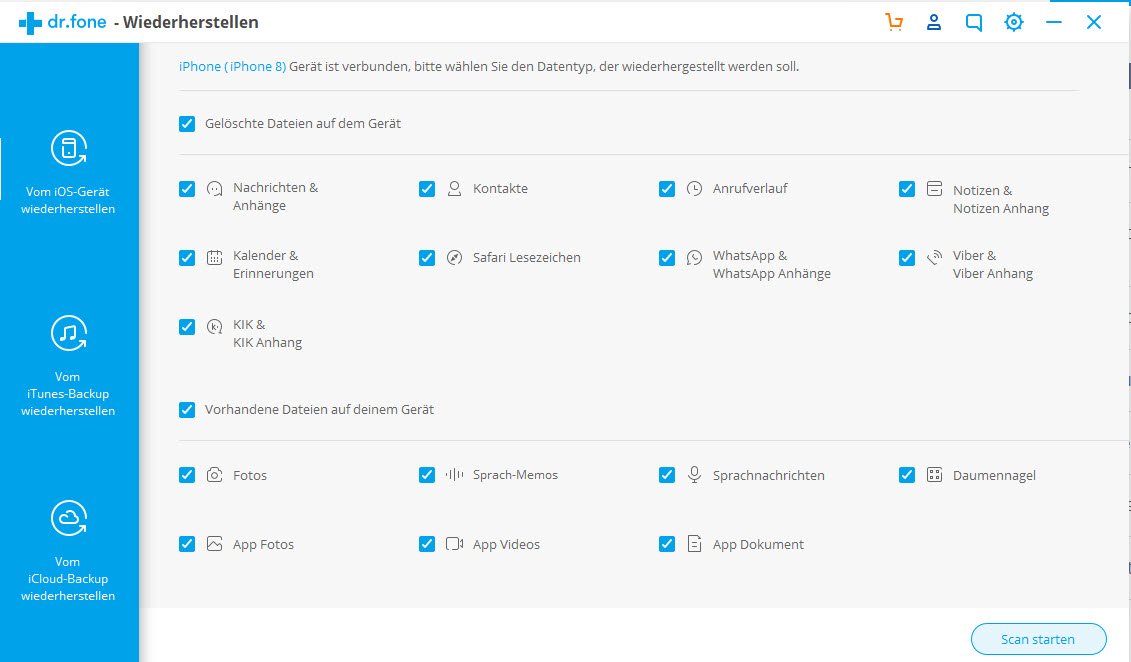Switch to Vom iTunes-Backup wiederherstellen
This screenshot has height=662, width=1131.
[x=69, y=365]
